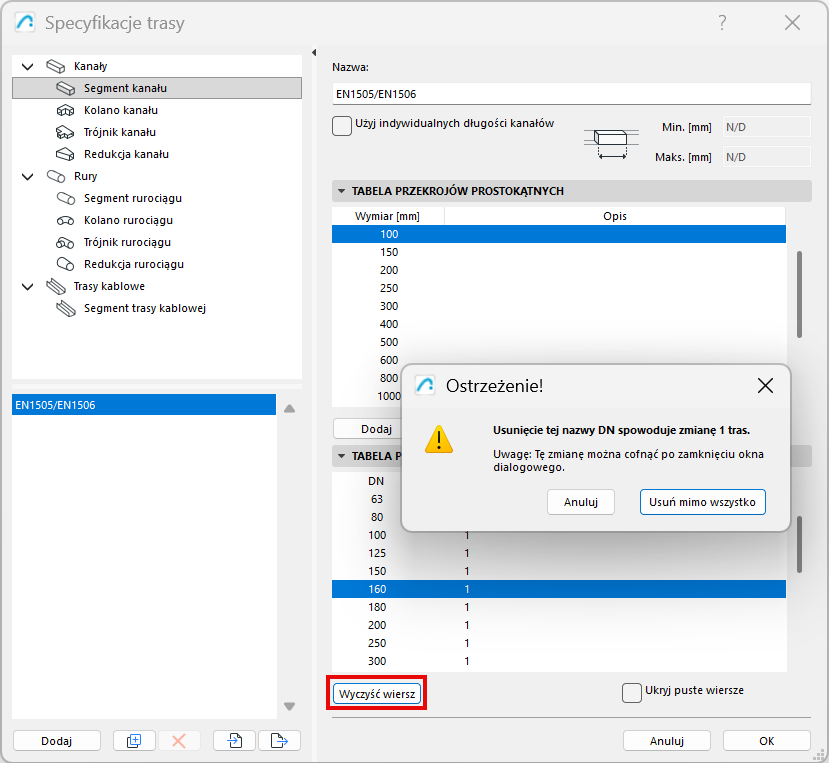Collapse the left panel with the arrow
Image resolution: width=829 pixels, height=763 pixels.
tap(314, 52)
